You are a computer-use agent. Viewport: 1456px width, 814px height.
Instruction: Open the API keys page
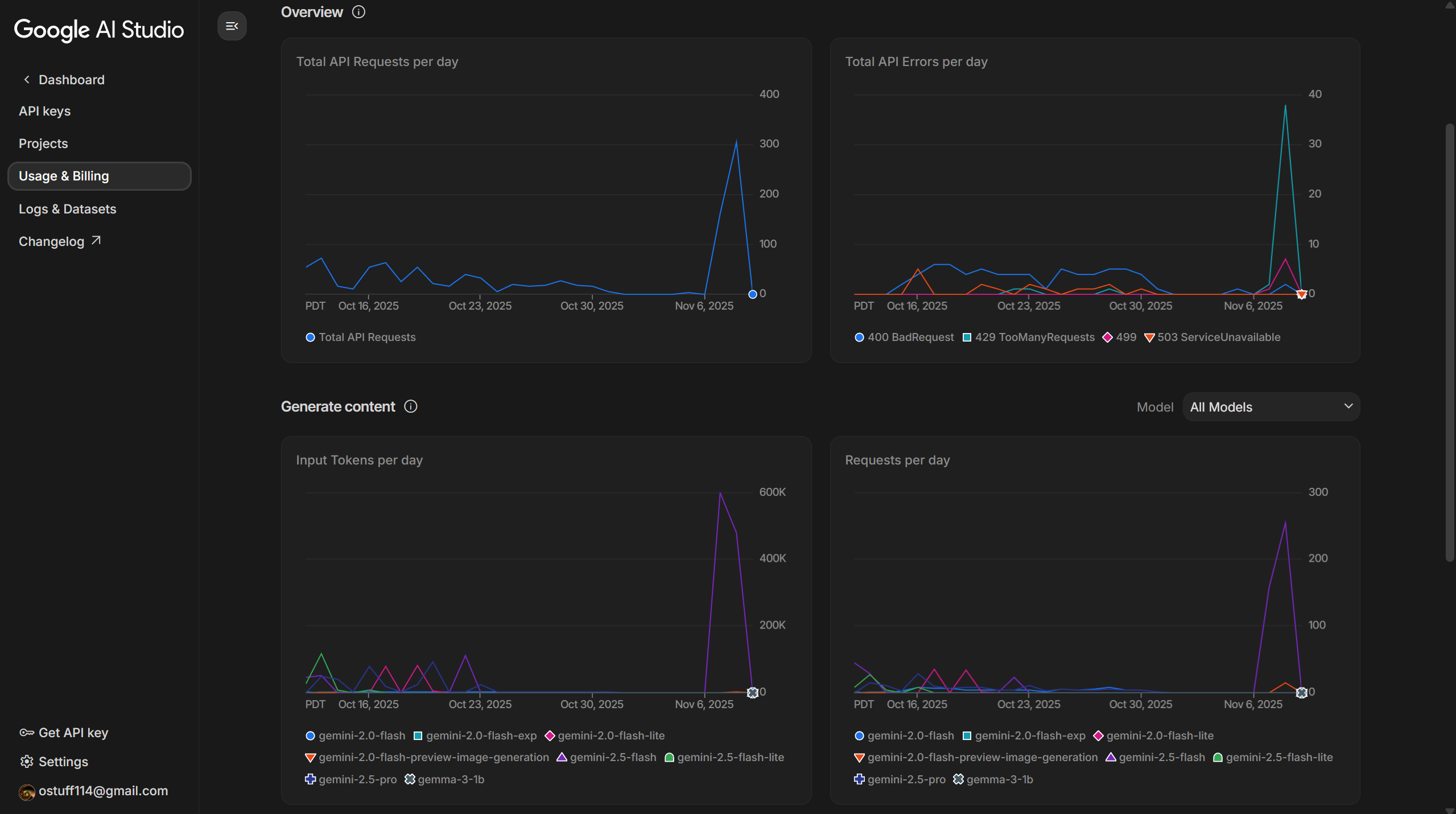pyautogui.click(x=45, y=111)
